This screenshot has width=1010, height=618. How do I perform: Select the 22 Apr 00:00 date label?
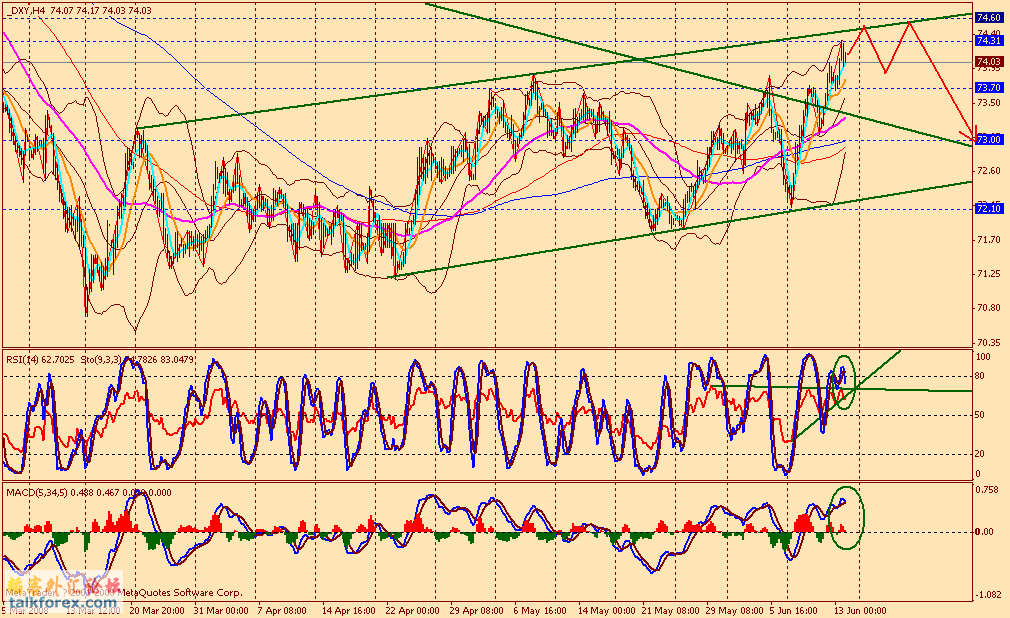pos(412,610)
